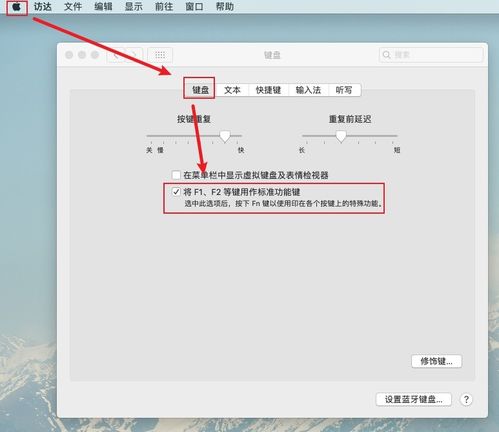Click the search magnifier icon
The image size is (499, 432).
pos(386,55)
